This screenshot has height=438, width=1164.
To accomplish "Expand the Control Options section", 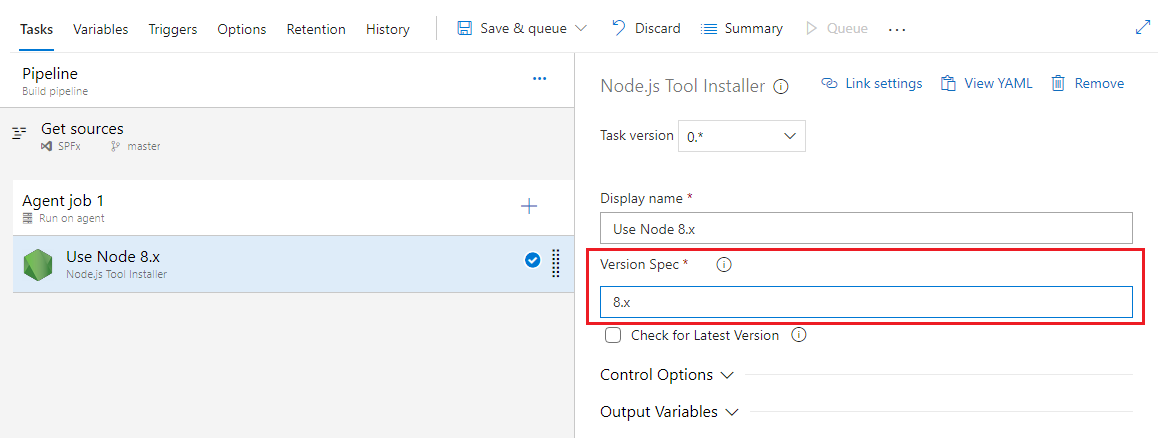I will pos(666,375).
